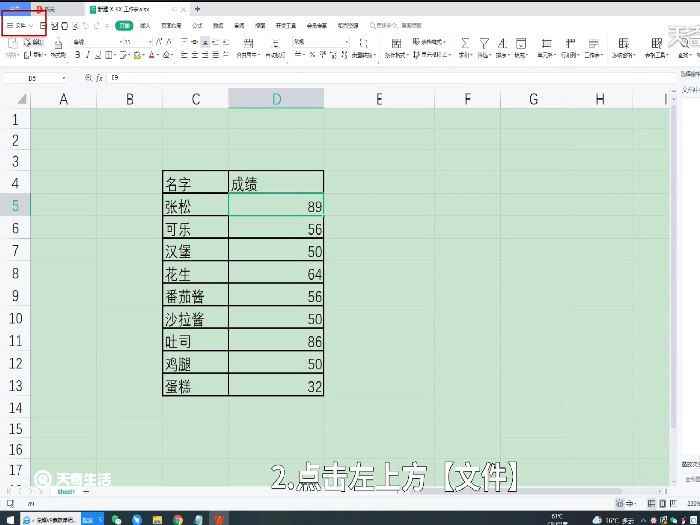Viewport: 700px width, 525px height.
Task: Switch to the 页面布局 ribbon tab
Action: tap(171, 26)
